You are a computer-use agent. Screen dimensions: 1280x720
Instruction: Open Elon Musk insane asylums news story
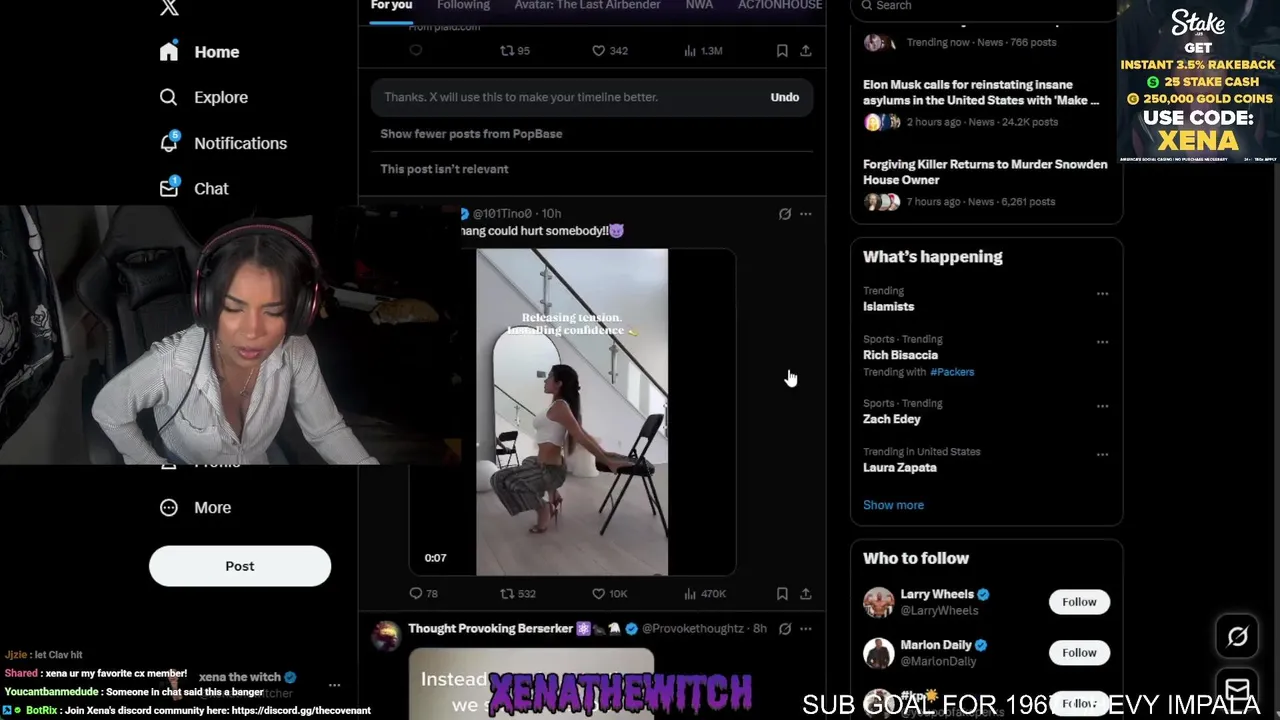tap(981, 93)
